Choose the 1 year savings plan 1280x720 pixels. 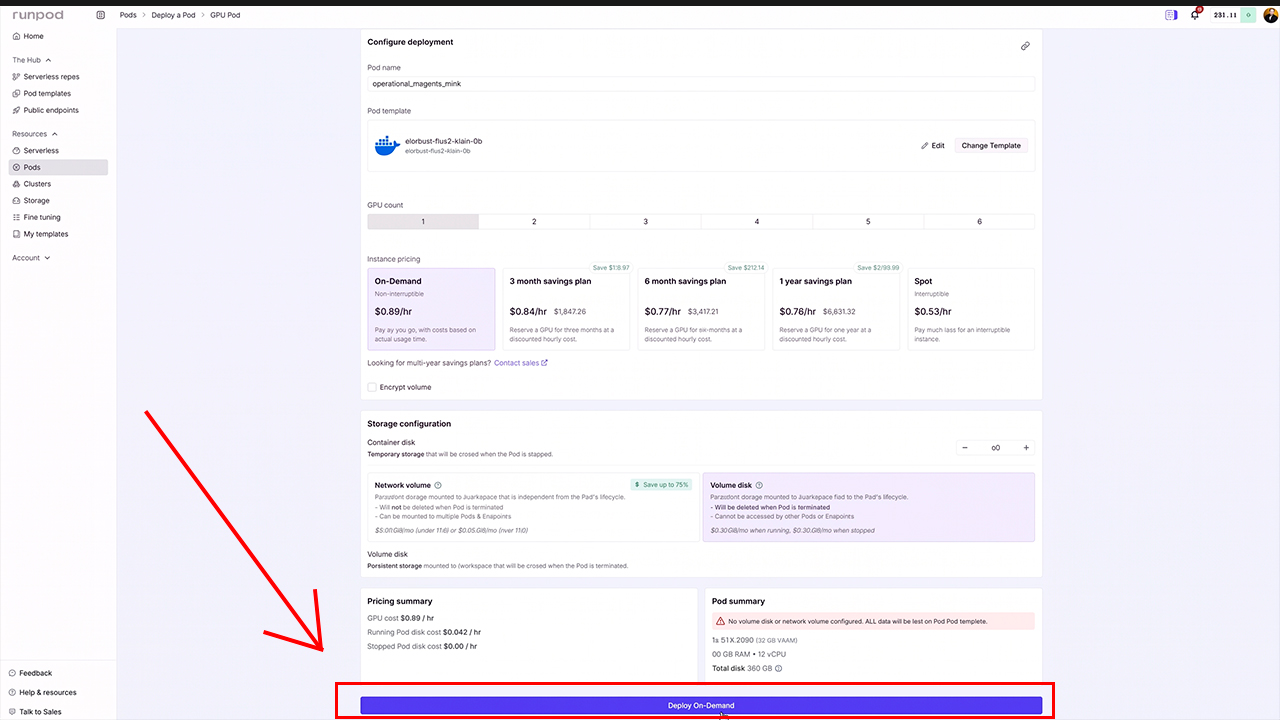(835, 309)
